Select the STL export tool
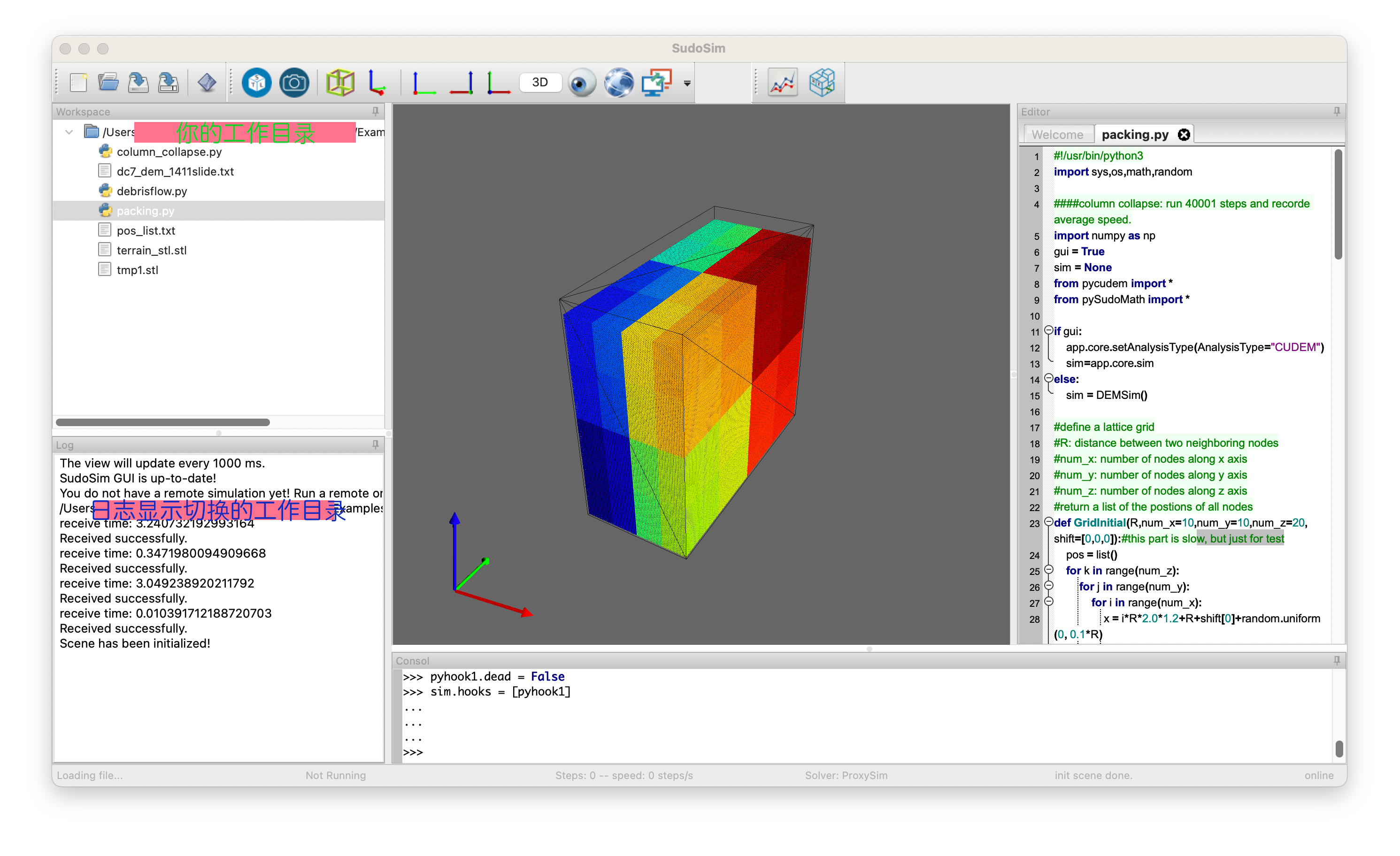The height and width of the screenshot is (856, 1400). [256, 83]
